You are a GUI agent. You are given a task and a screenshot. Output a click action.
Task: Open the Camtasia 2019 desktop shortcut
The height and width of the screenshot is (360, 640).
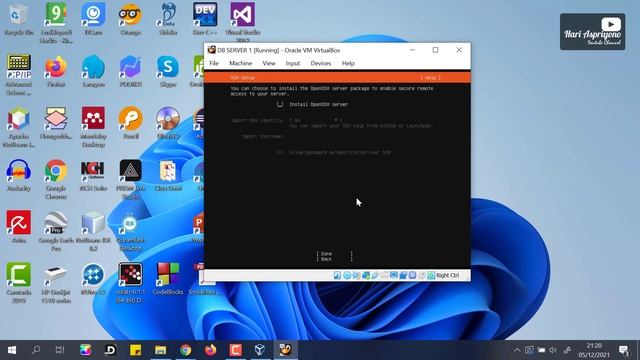tap(18, 283)
